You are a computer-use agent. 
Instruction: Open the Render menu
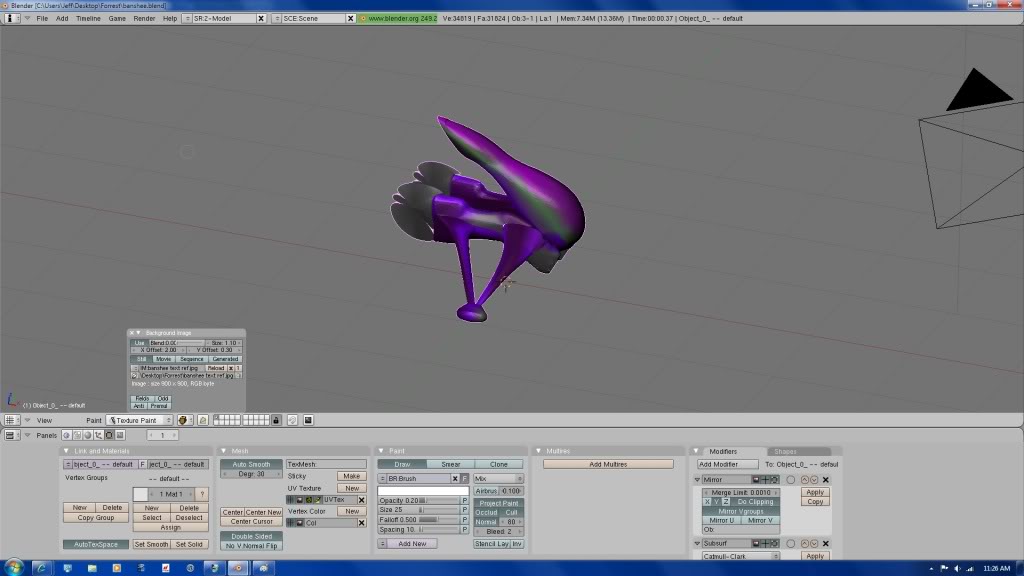[x=144, y=18]
